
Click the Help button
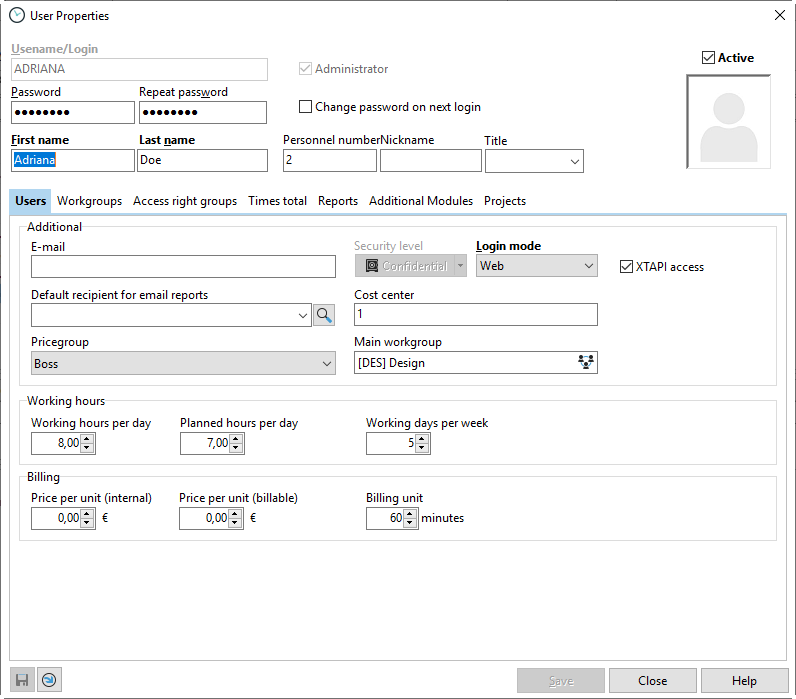[x=743, y=681]
